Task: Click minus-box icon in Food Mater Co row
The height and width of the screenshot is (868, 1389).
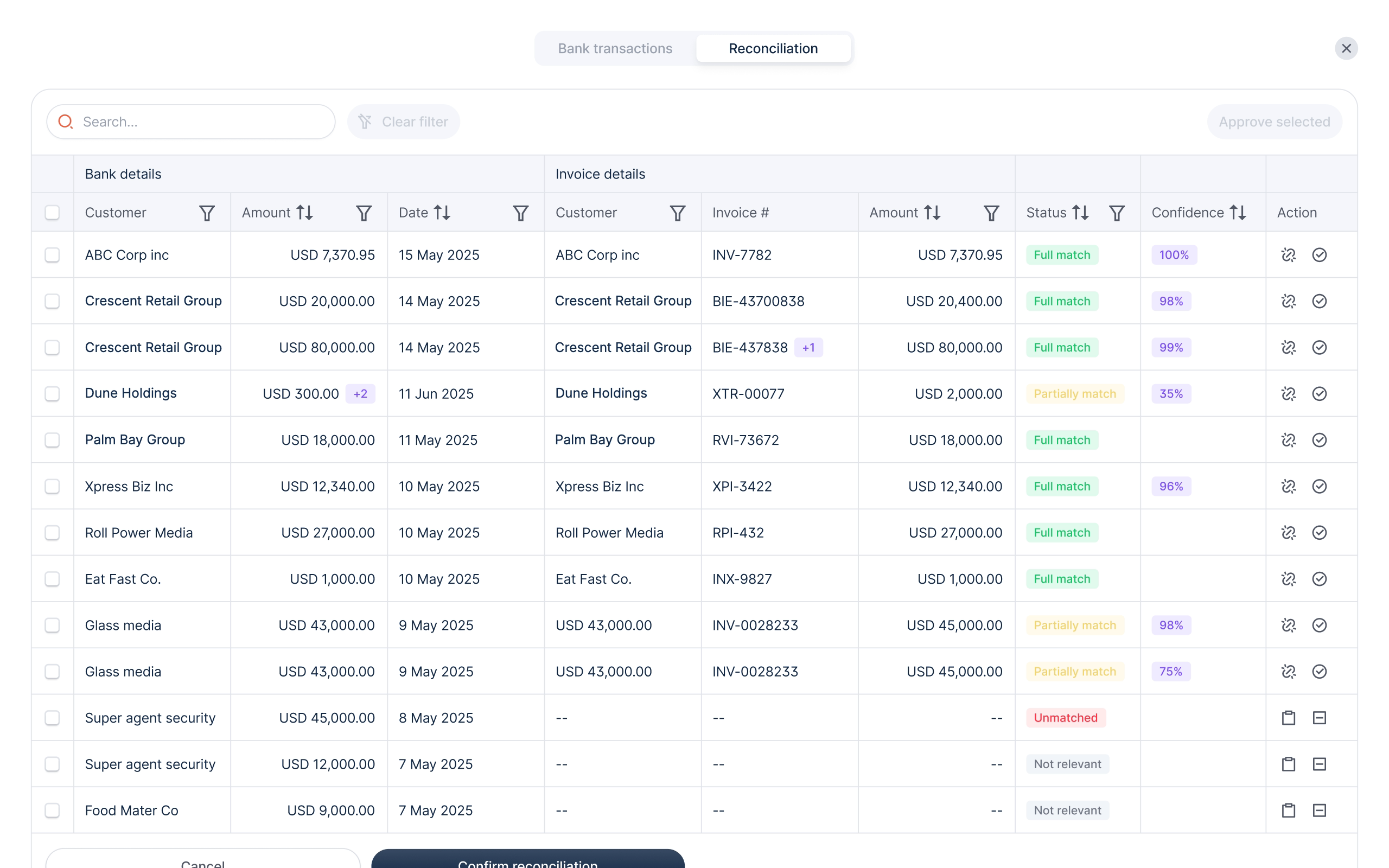Action: pos(1319,810)
